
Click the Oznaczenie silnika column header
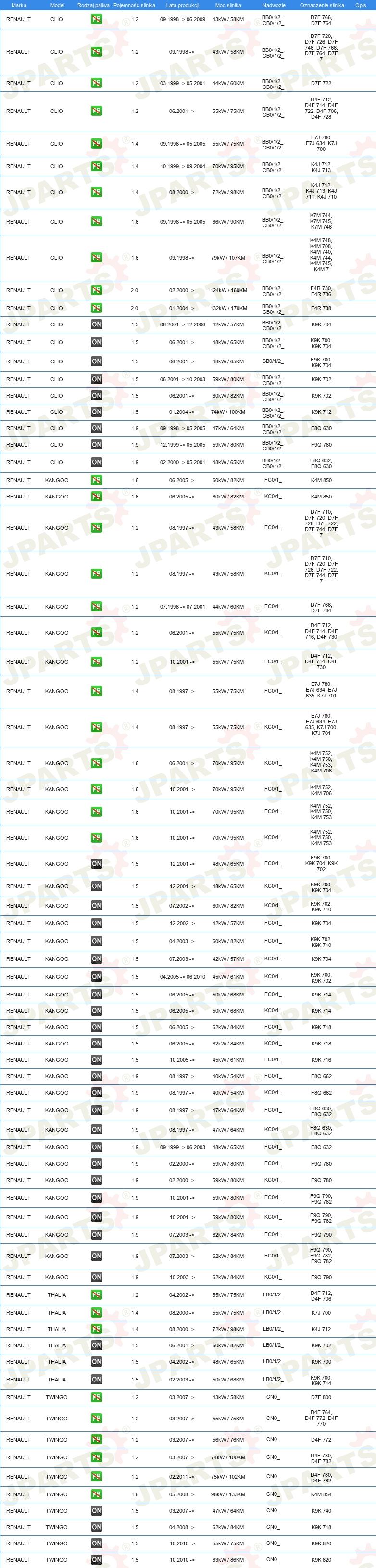(321, 5)
